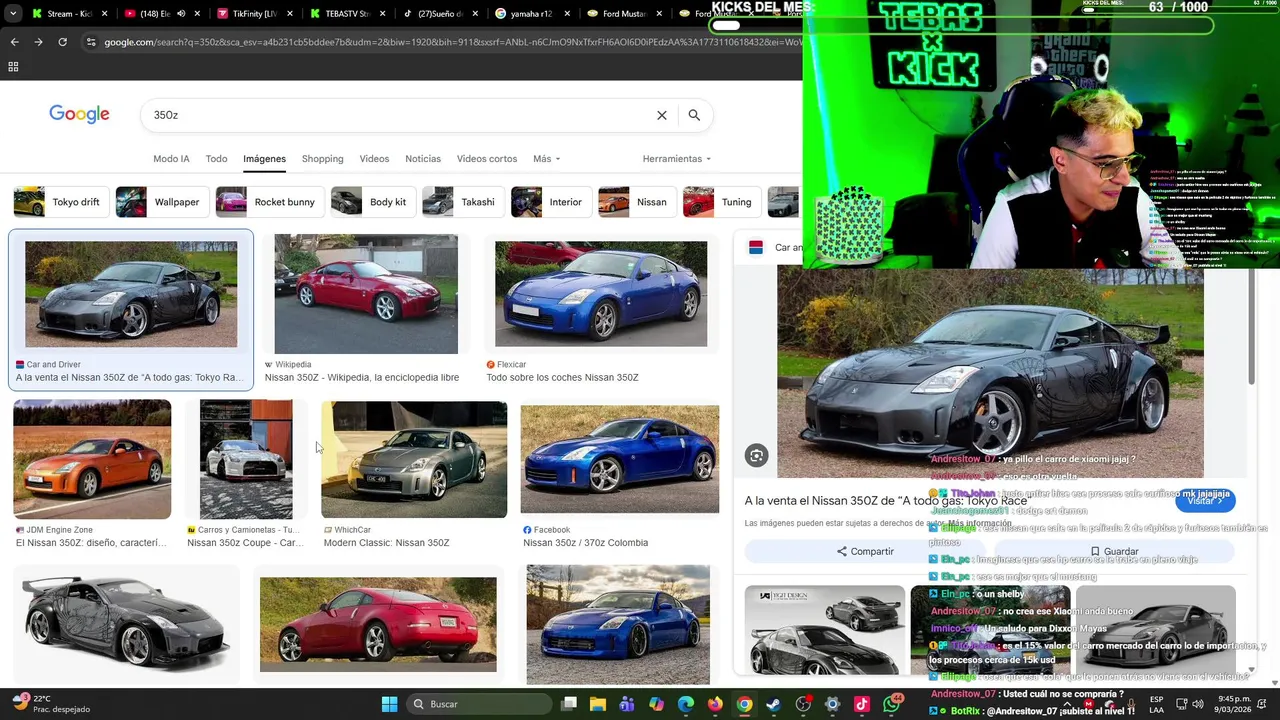Select the Shopping tab
The height and width of the screenshot is (720, 1280).
pyautogui.click(x=322, y=159)
